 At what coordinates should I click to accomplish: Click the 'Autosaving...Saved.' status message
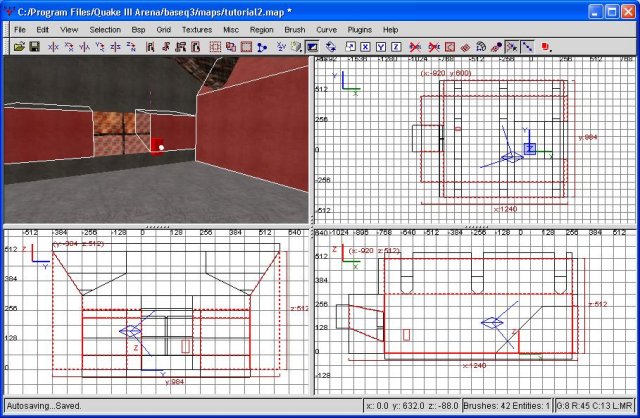tap(44, 406)
